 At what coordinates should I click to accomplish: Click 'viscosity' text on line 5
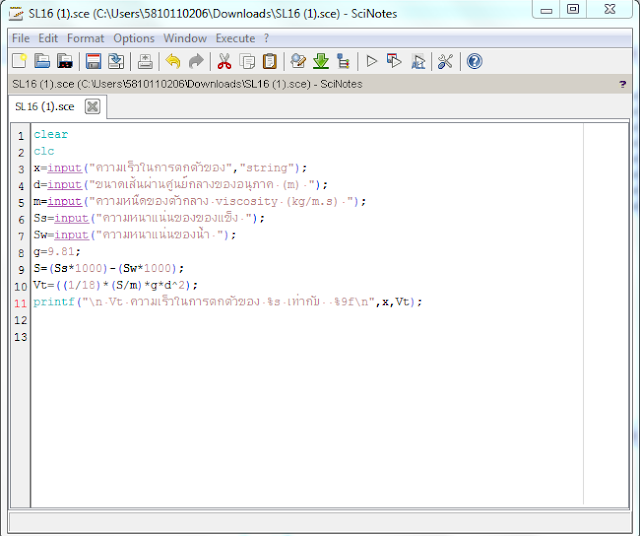(x=247, y=201)
